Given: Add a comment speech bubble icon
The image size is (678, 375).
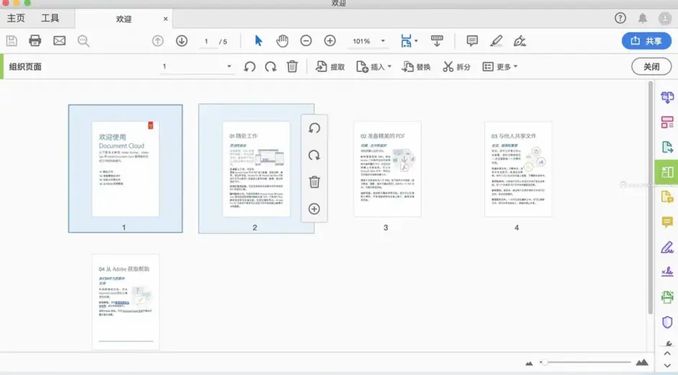Looking at the screenshot, I should click(472, 41).
